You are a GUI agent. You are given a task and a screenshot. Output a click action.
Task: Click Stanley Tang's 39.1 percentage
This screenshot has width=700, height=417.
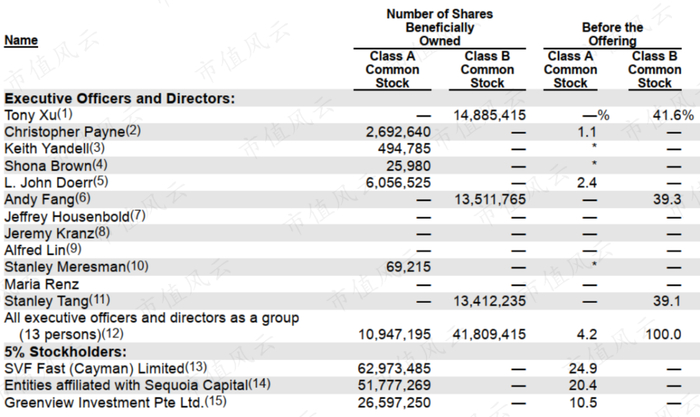(667, 300)
